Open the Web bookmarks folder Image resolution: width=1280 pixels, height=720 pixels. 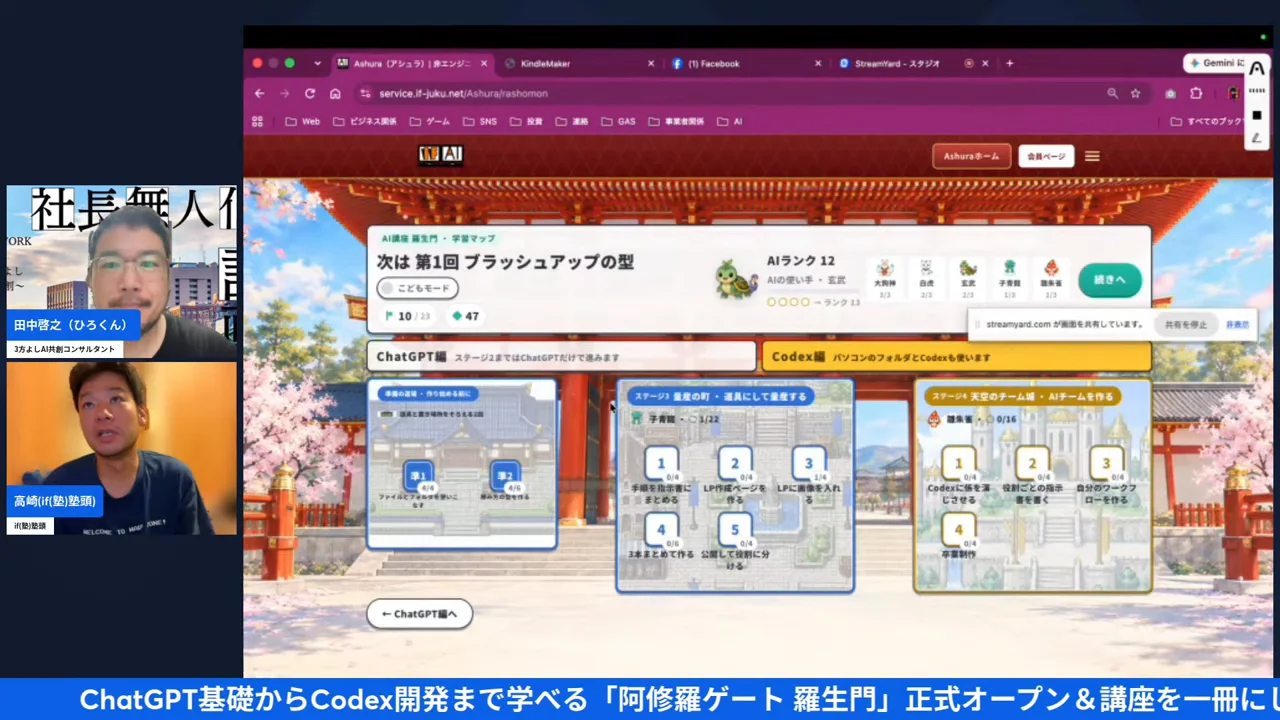pos(302,121)
